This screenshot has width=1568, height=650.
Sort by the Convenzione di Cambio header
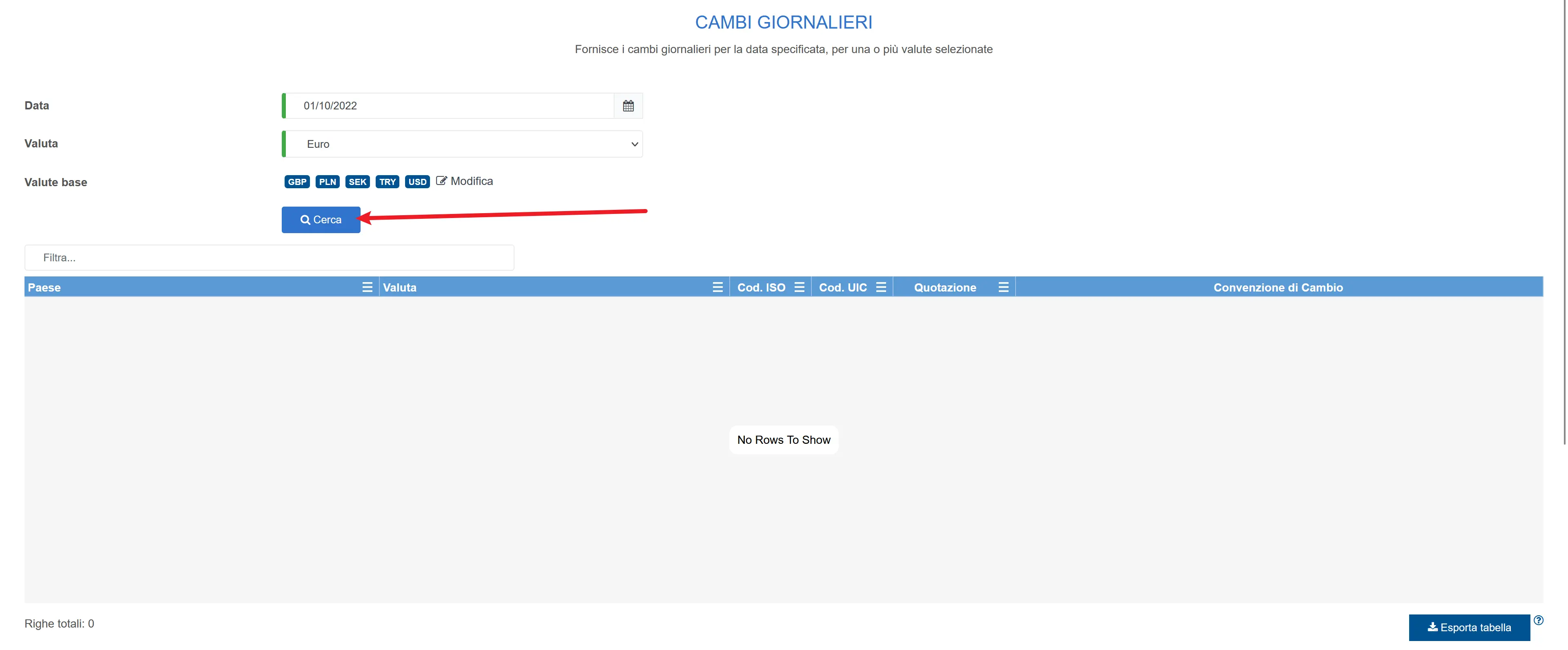1278,287
